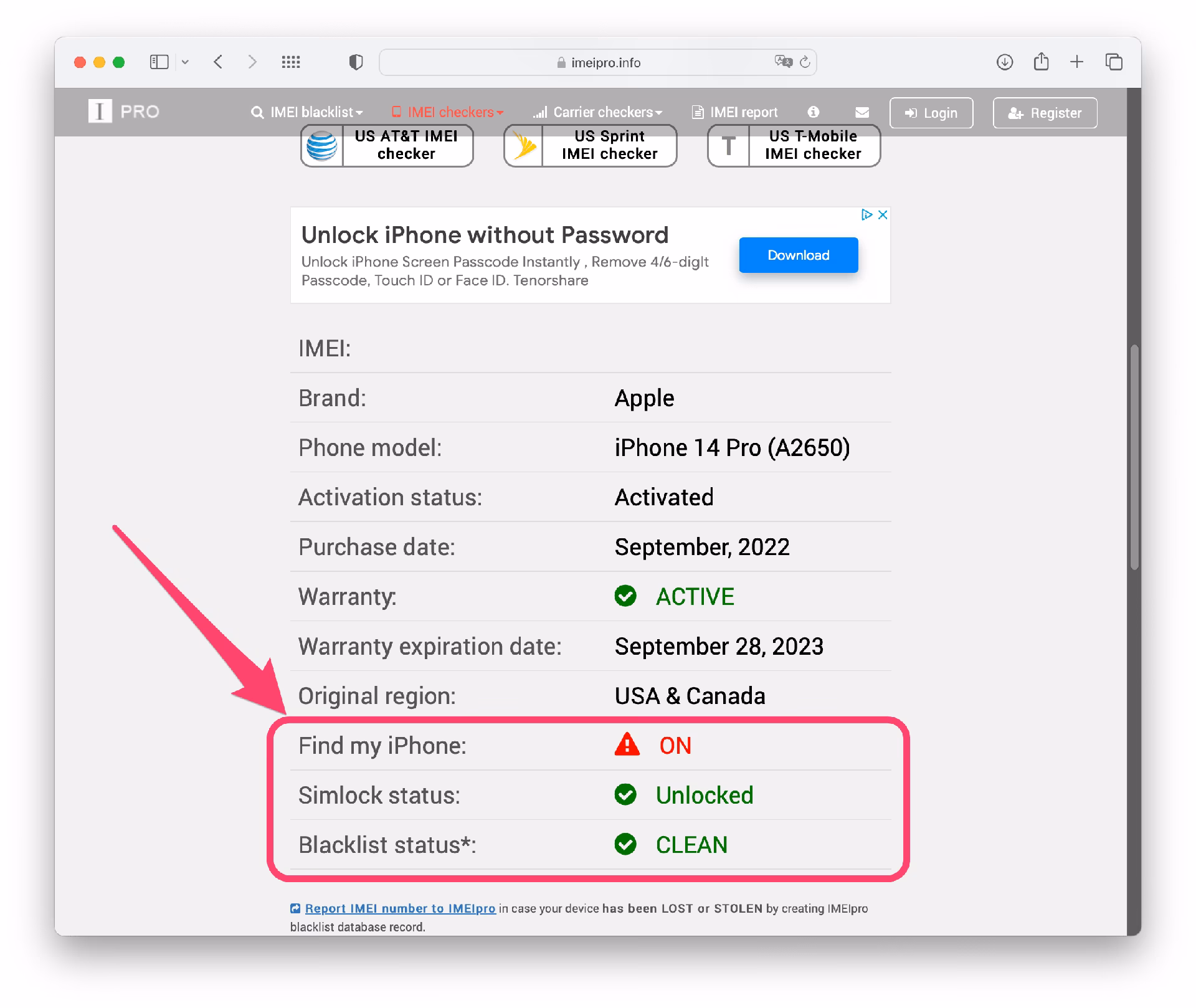The width and height of the screenshot is (1196, 1008).
Task: Open the Report IMEI number to IMEIpro link
Action: 399,908
